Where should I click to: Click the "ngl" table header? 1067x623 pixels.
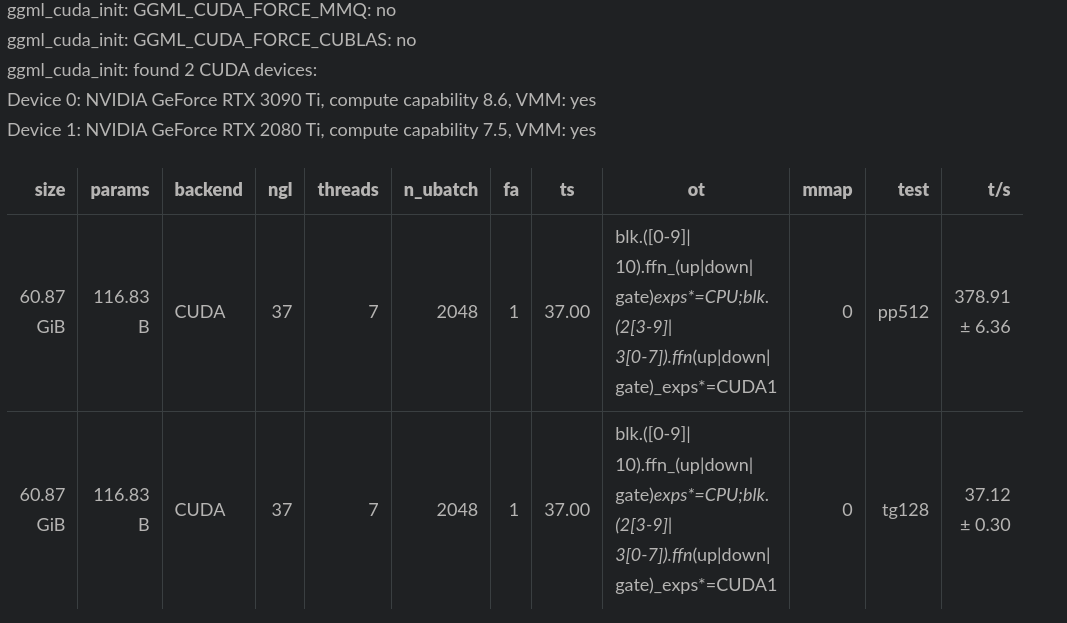[280, 189]
